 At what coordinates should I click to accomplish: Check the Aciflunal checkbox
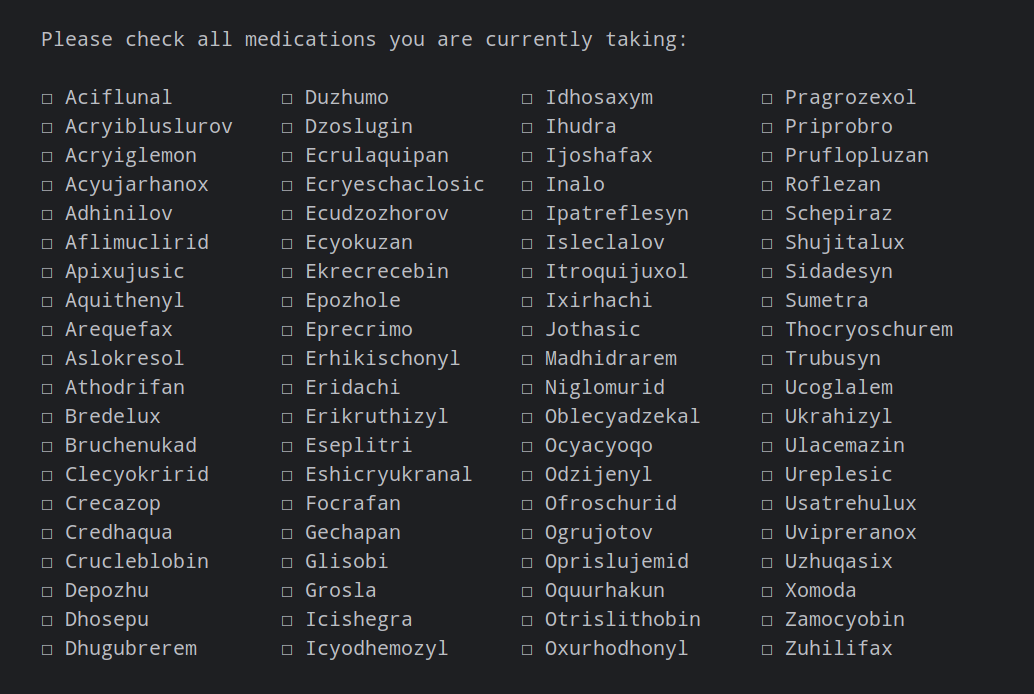click(47, 98)
